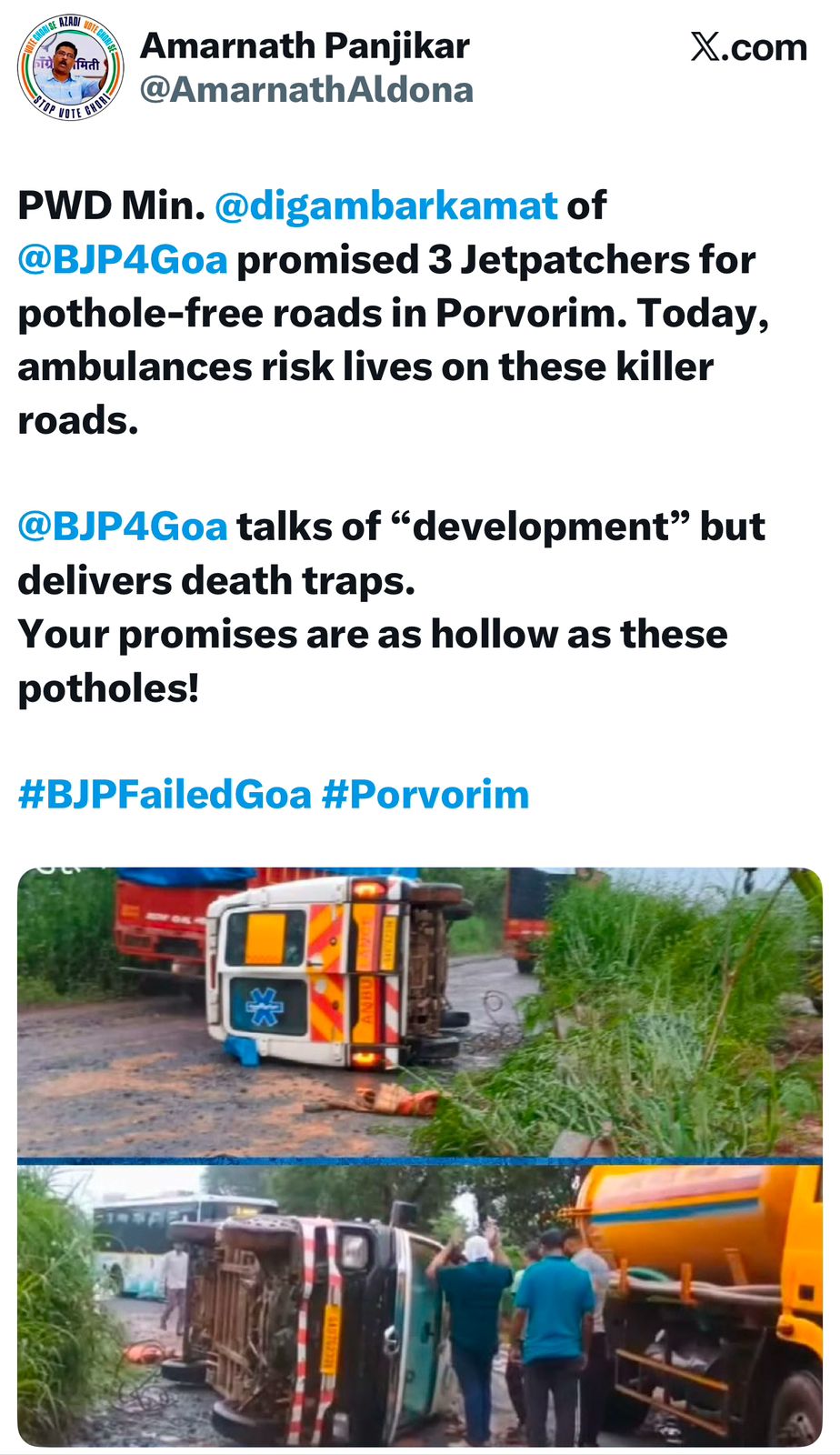Open the @digambarkamat mention

[x=386, y=206]
